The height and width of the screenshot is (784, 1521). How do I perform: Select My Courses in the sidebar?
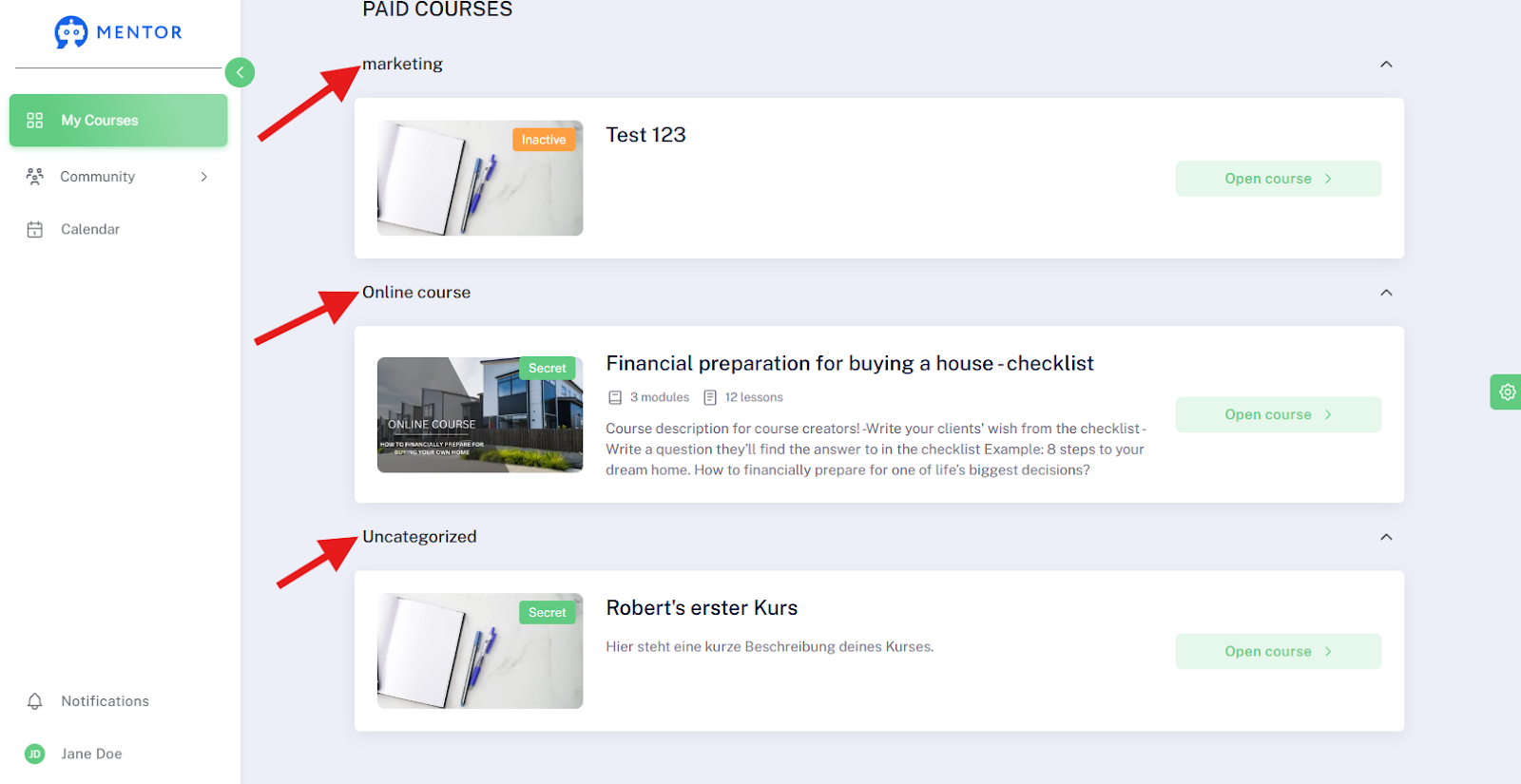tap(119, 121)
